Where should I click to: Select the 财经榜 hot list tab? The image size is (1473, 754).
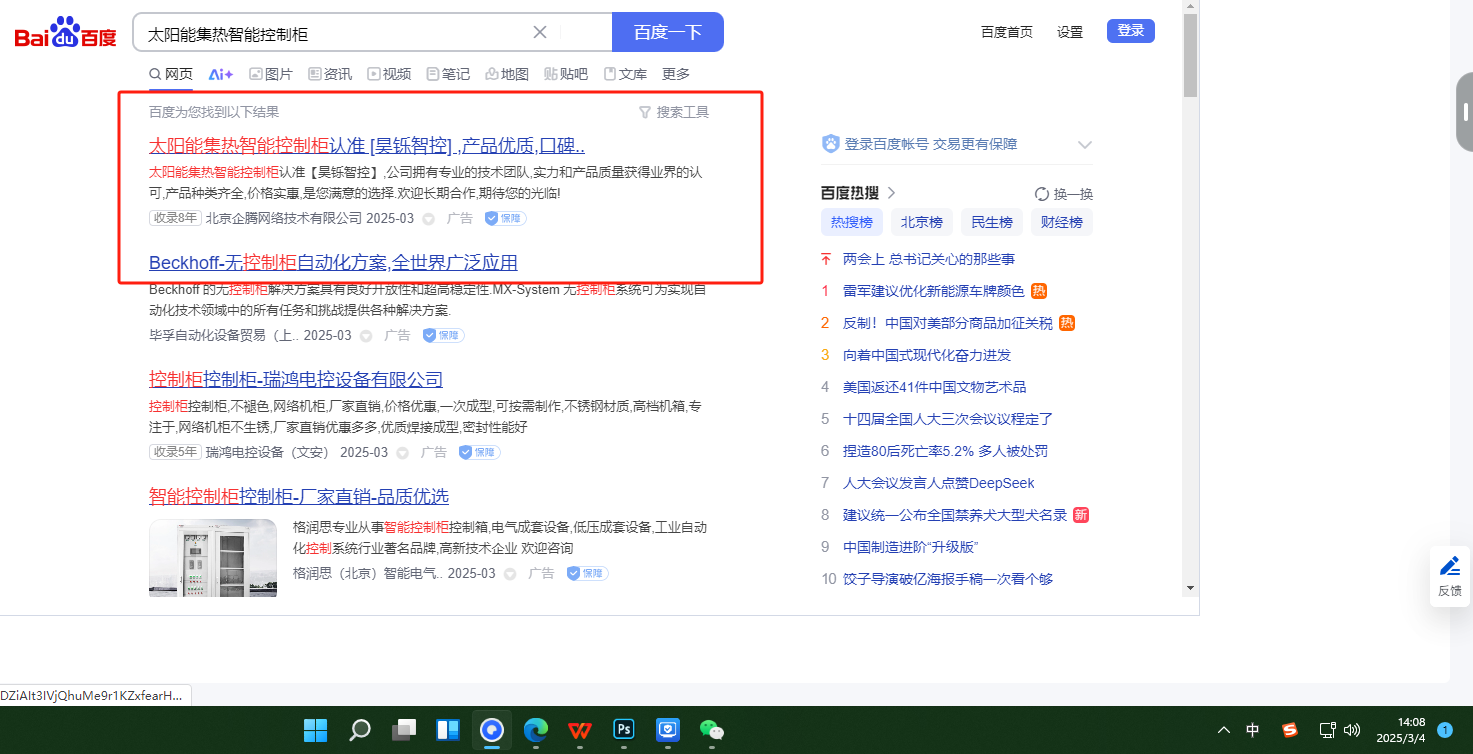[x=1061, y=222]
